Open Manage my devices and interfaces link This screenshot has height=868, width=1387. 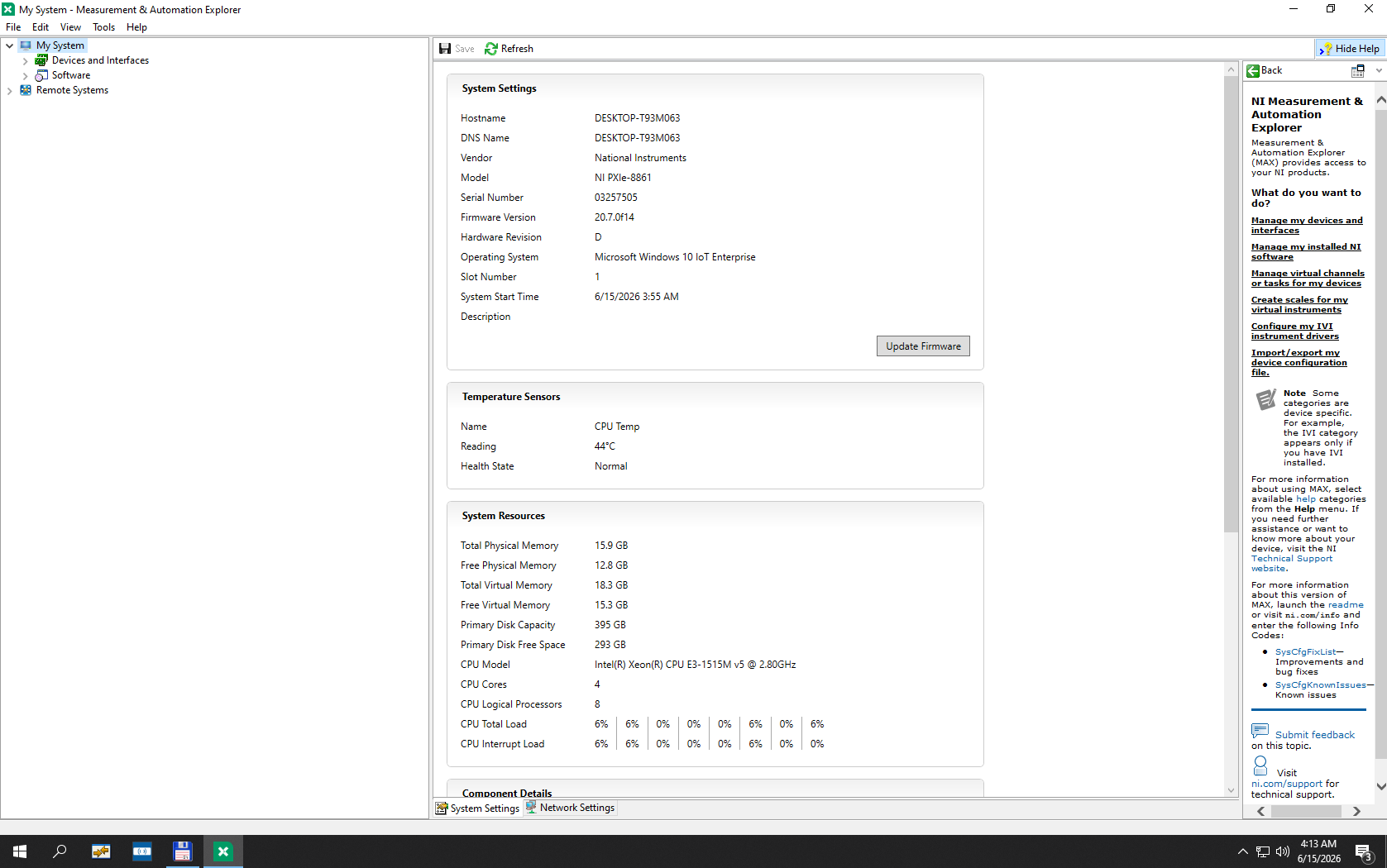(1307, 226)
